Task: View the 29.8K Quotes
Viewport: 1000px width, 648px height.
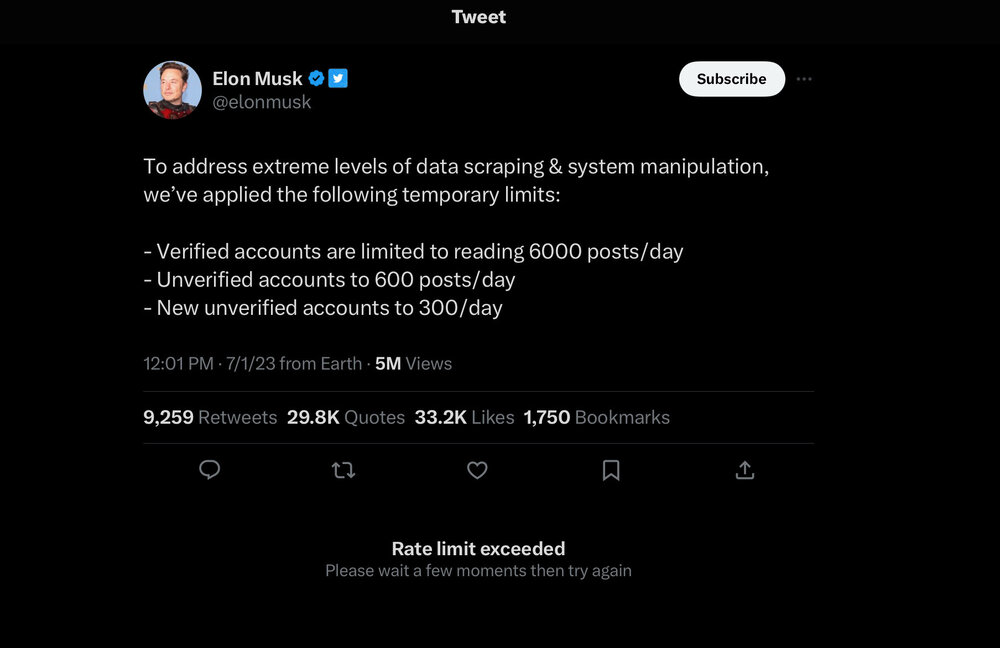Action: tap(345, 417)
